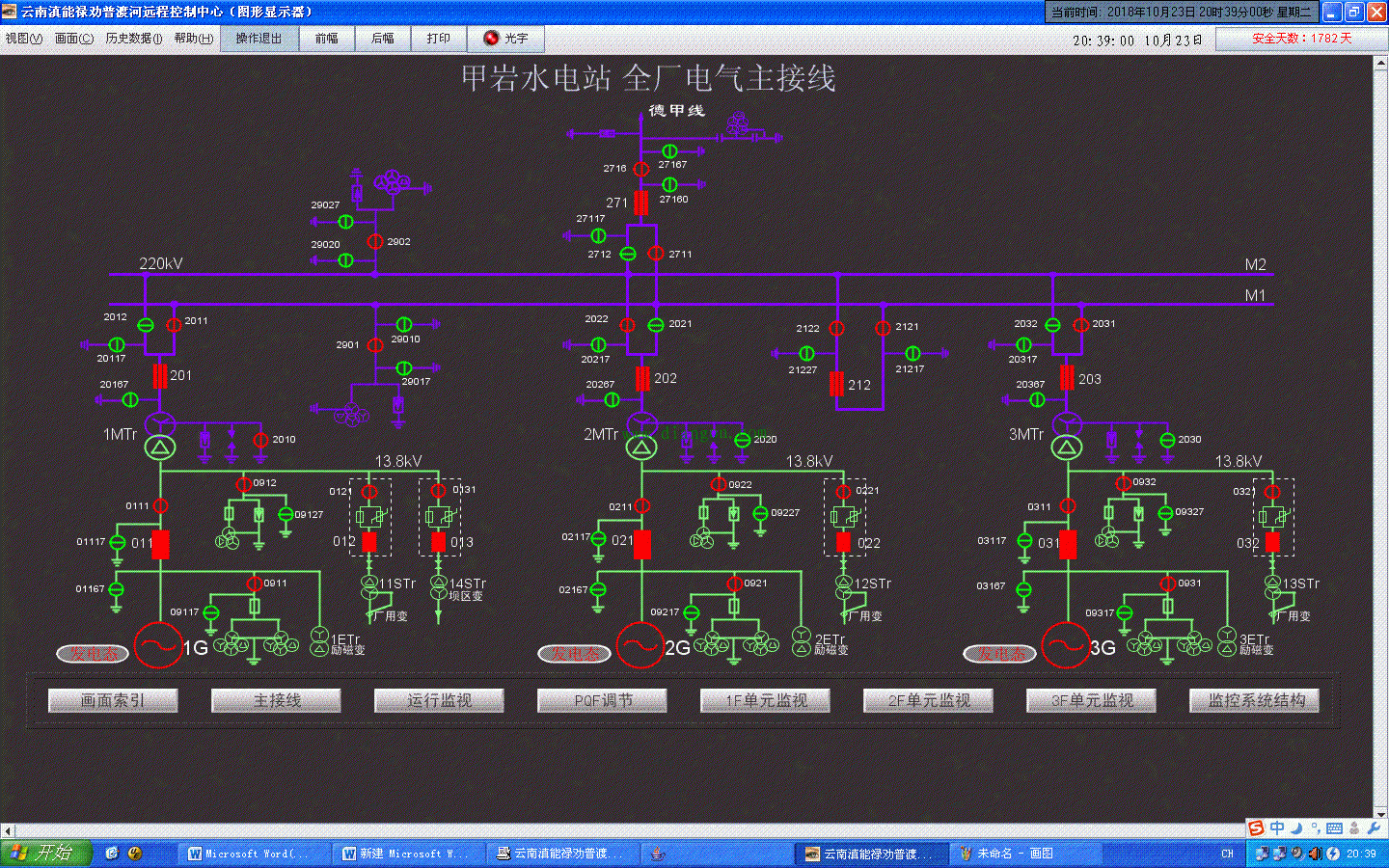Open the 历史数据(I) menu

[x=133, y=39]
